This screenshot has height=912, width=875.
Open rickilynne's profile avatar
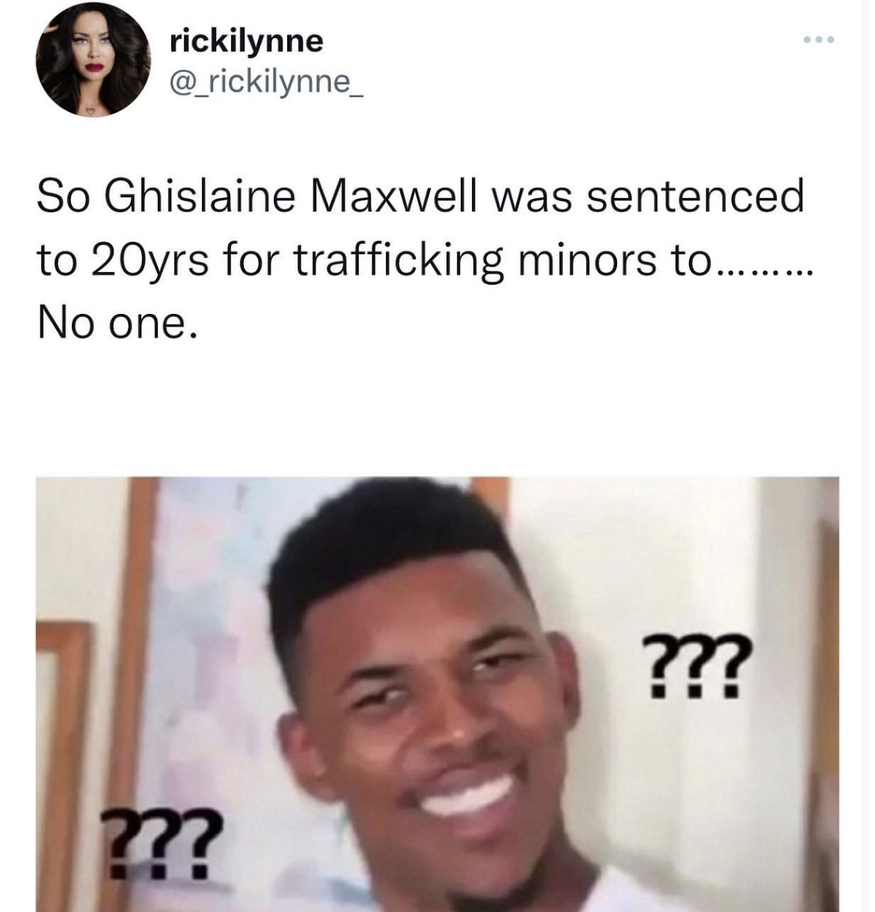pyautogui.click(x=93, y=59)
